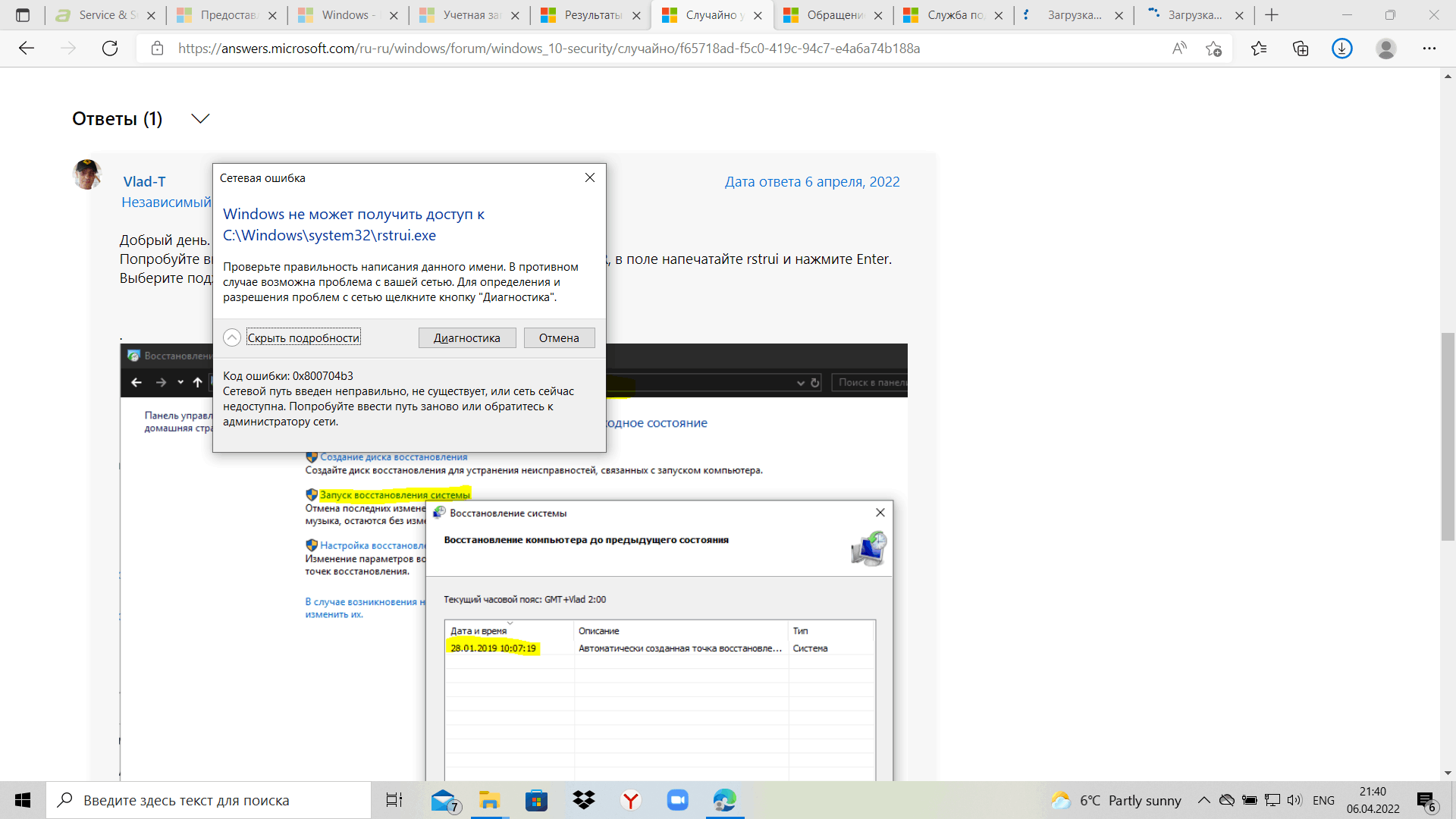Launch Zoom from the taskbar
This screenshot has height=819, width=1456.
(x=677, y=800)
